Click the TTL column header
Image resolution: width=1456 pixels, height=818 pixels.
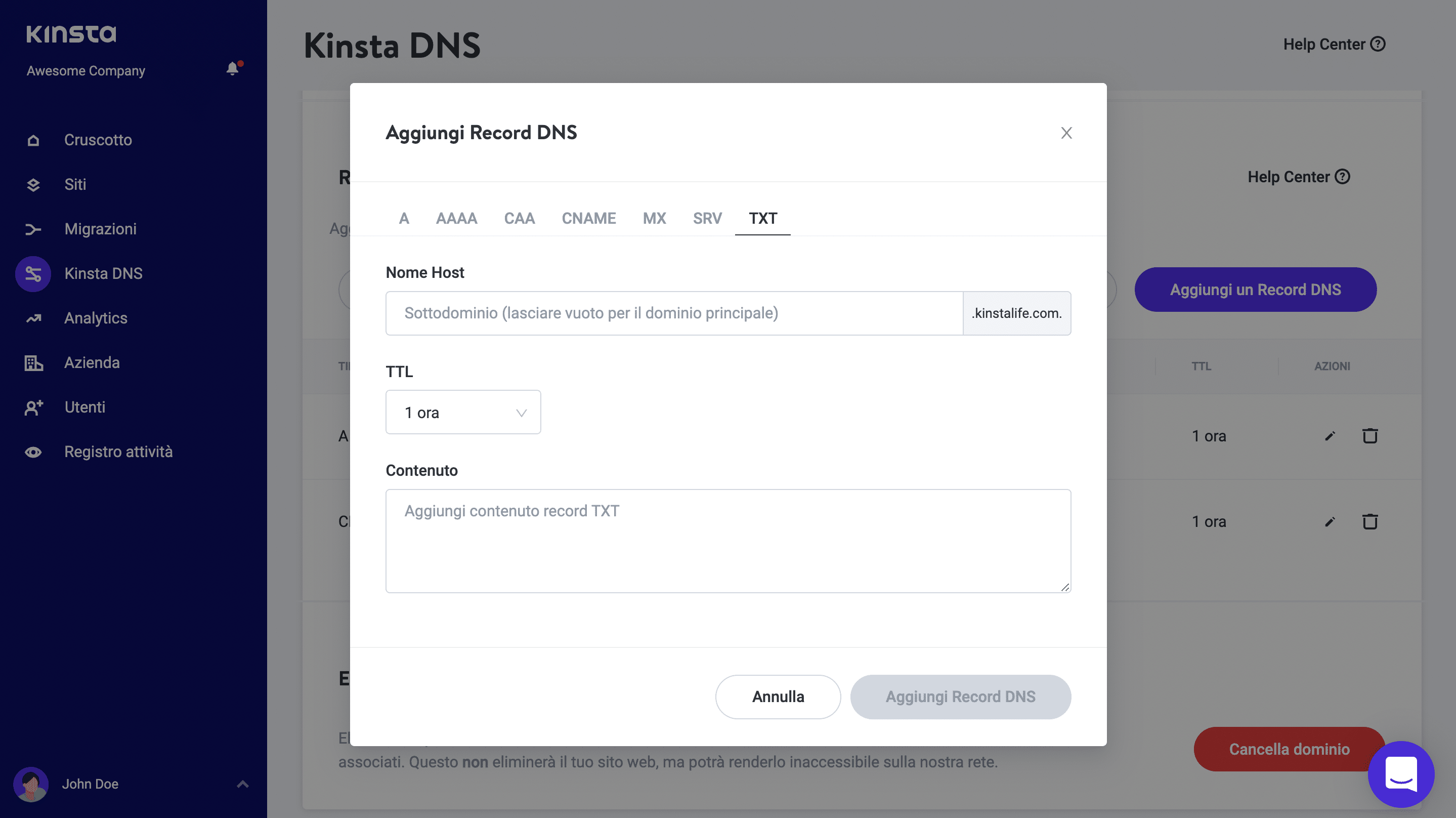tap(1201, 366)
